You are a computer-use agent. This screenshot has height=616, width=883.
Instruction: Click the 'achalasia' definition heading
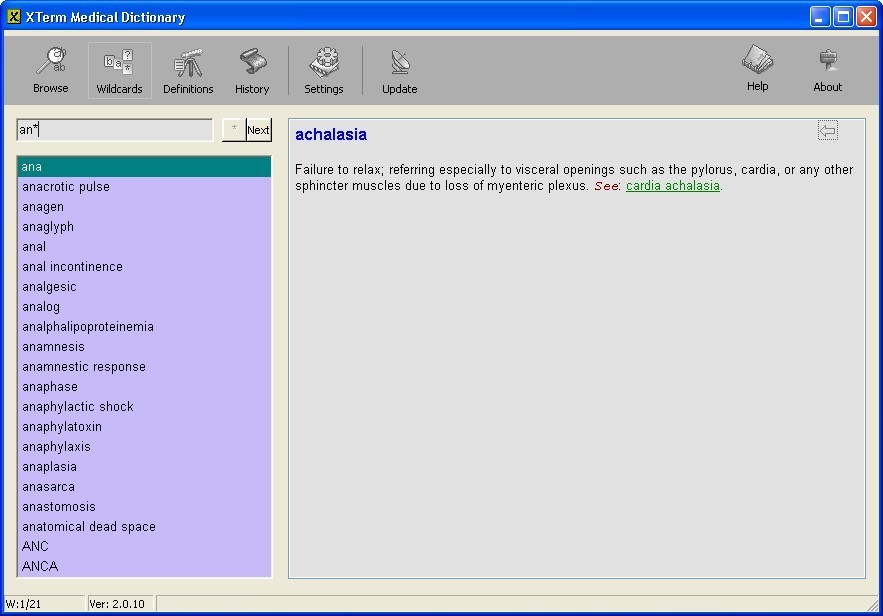coord(331,135)
